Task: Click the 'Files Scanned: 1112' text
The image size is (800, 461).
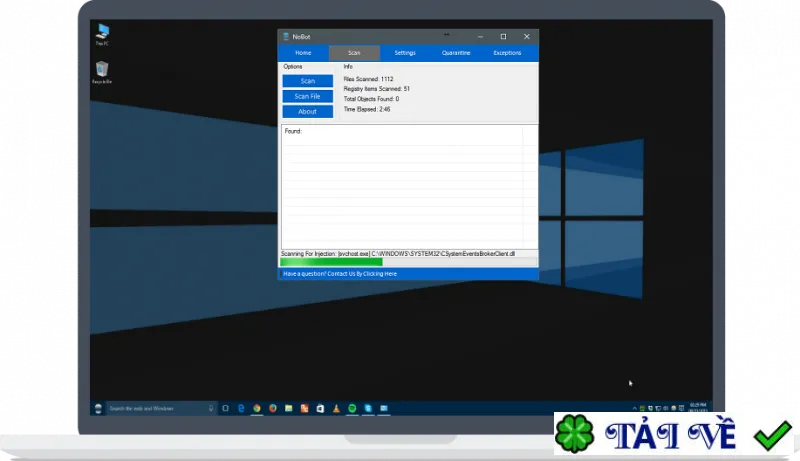Action: pyautogui.click(x=368, y=79)
